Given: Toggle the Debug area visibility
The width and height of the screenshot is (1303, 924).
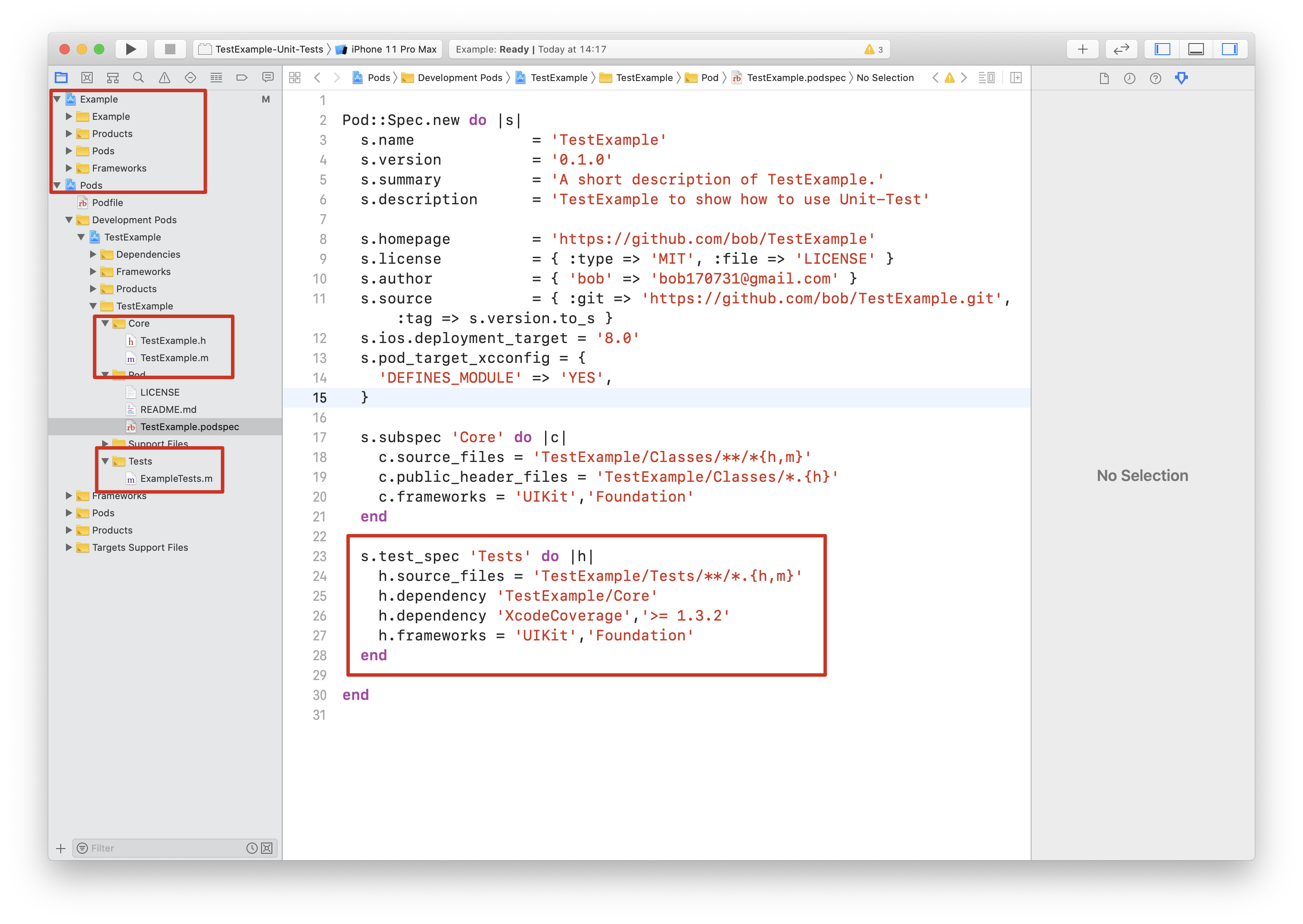Looking at the screenshot, I should click(x=1196, y=49).
